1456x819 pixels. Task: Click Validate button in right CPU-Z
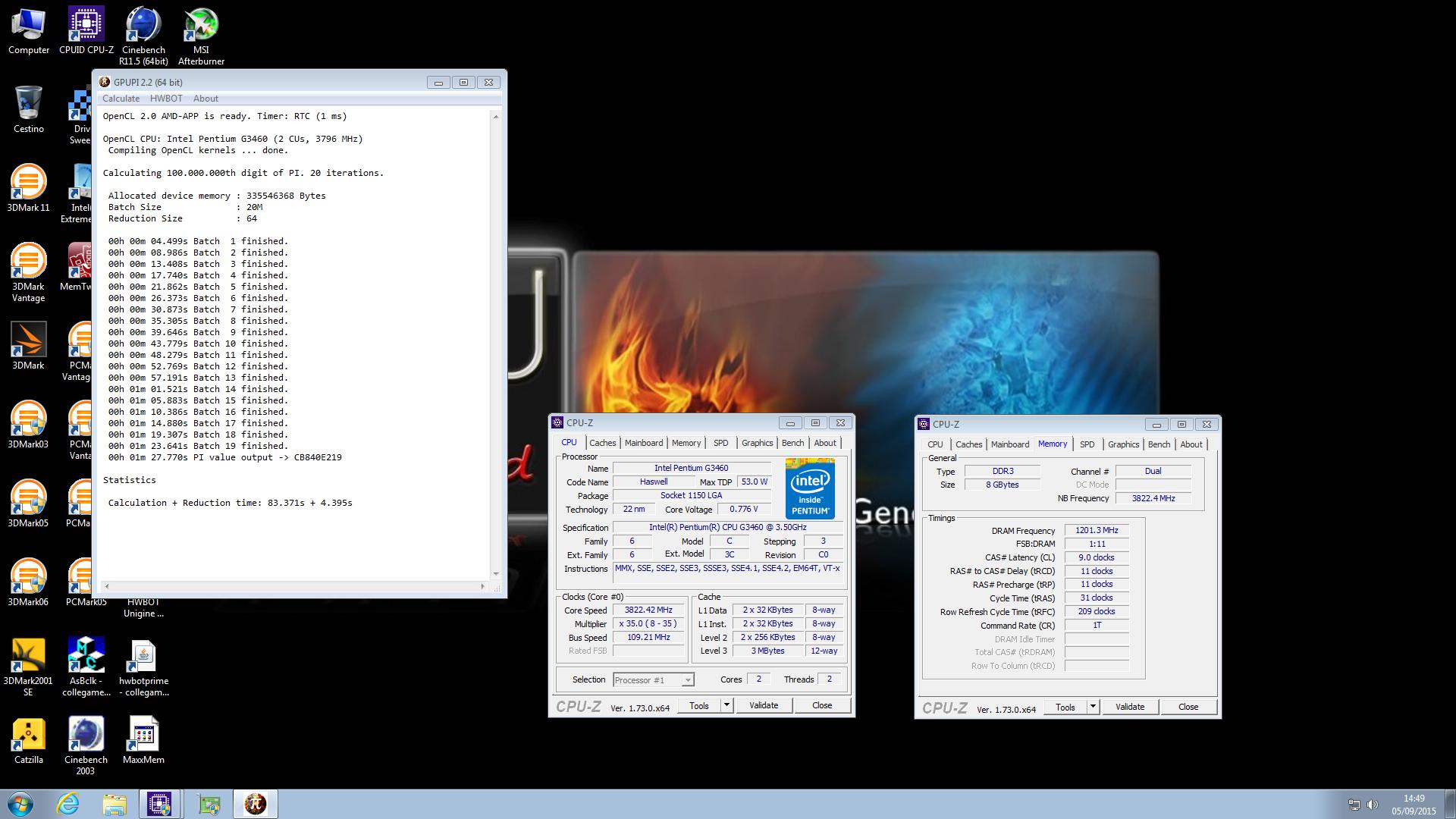click(x=1130, y=707)
